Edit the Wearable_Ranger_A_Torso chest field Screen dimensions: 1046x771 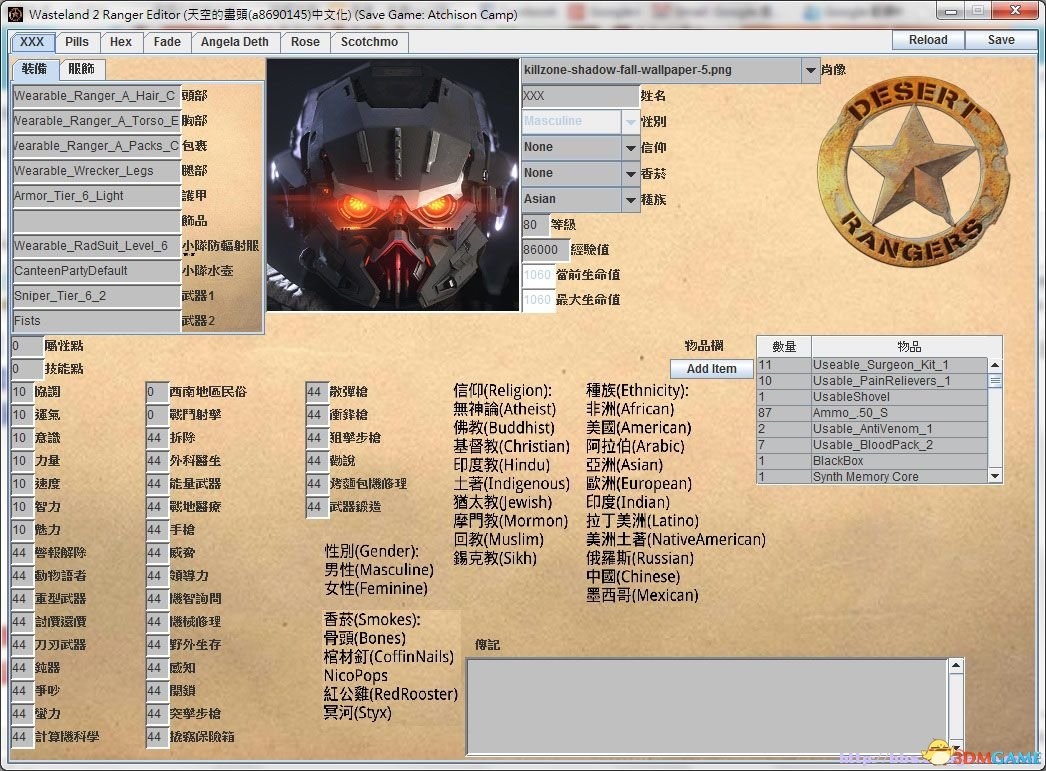(x=96, y=121)
